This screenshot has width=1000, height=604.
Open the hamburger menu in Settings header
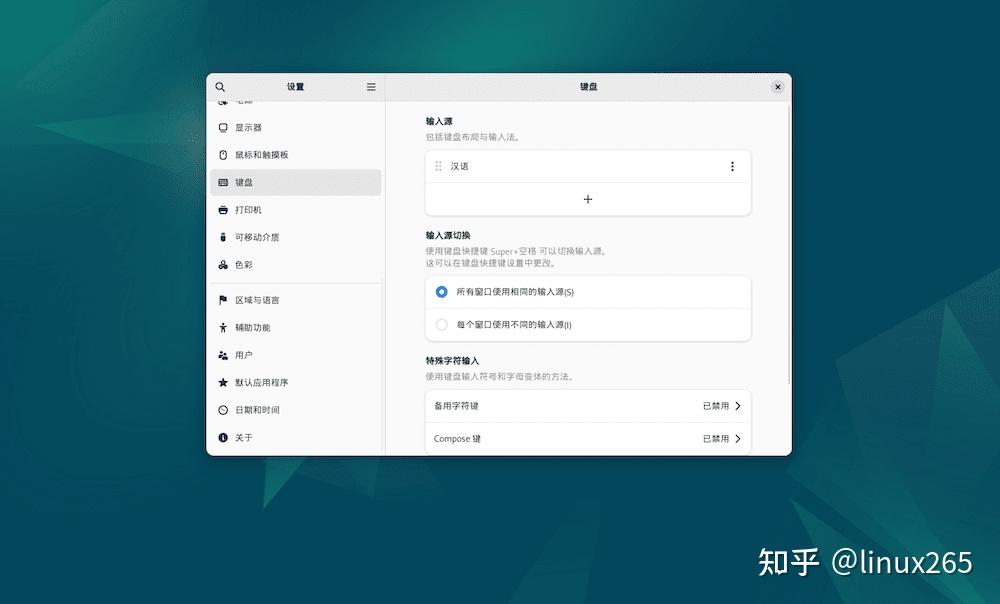click(x=371, y=87)
